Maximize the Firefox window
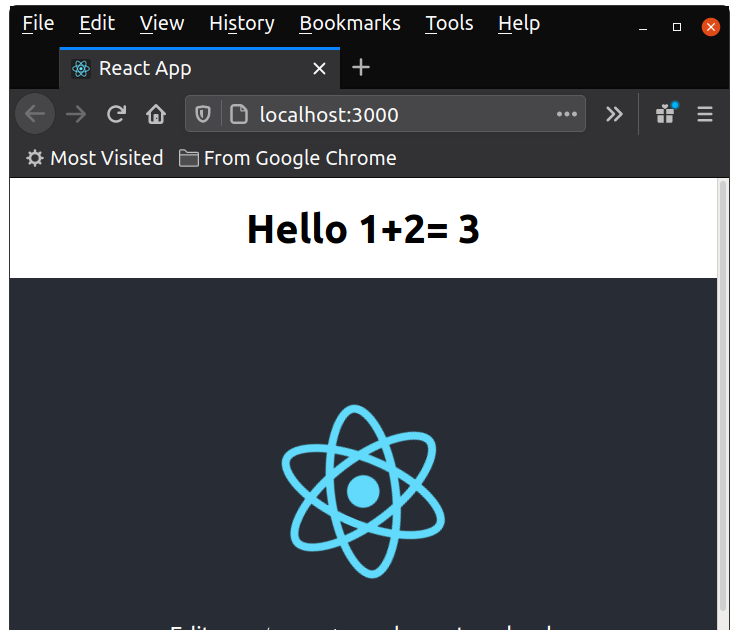 [677, 27]
